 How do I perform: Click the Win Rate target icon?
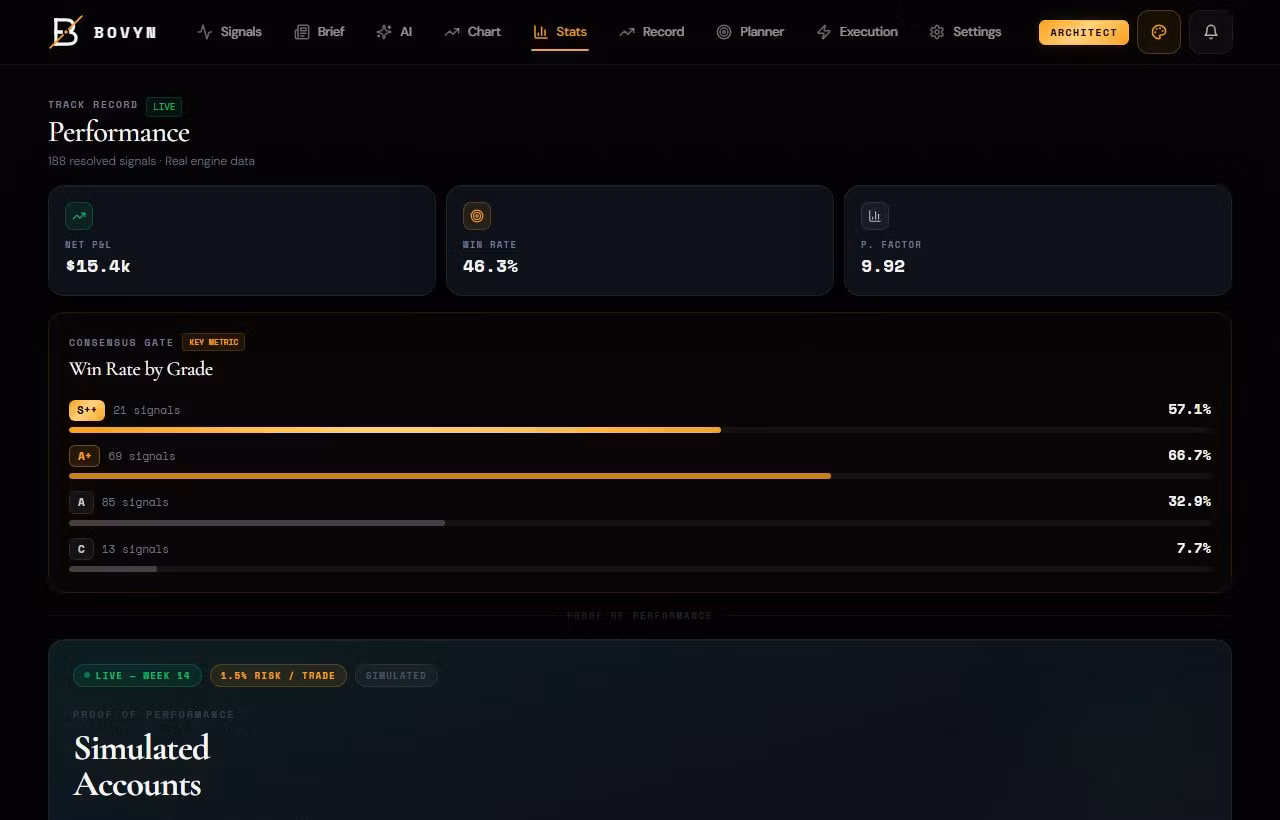pyautogui.click(x=477, y=216)
